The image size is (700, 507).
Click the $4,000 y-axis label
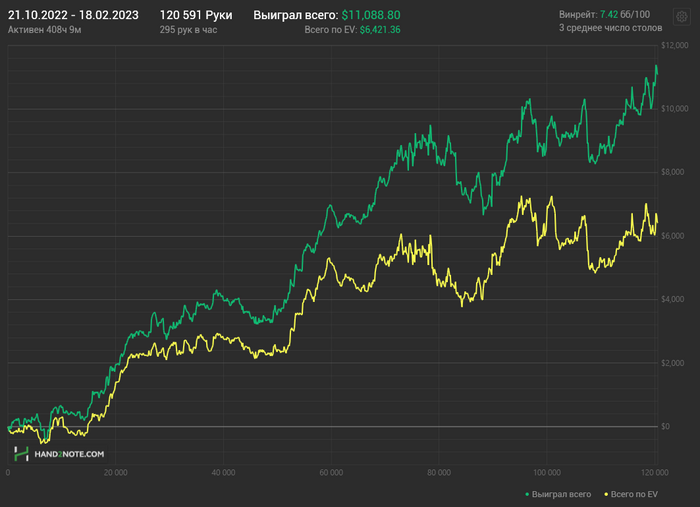(x=673, y=299)
